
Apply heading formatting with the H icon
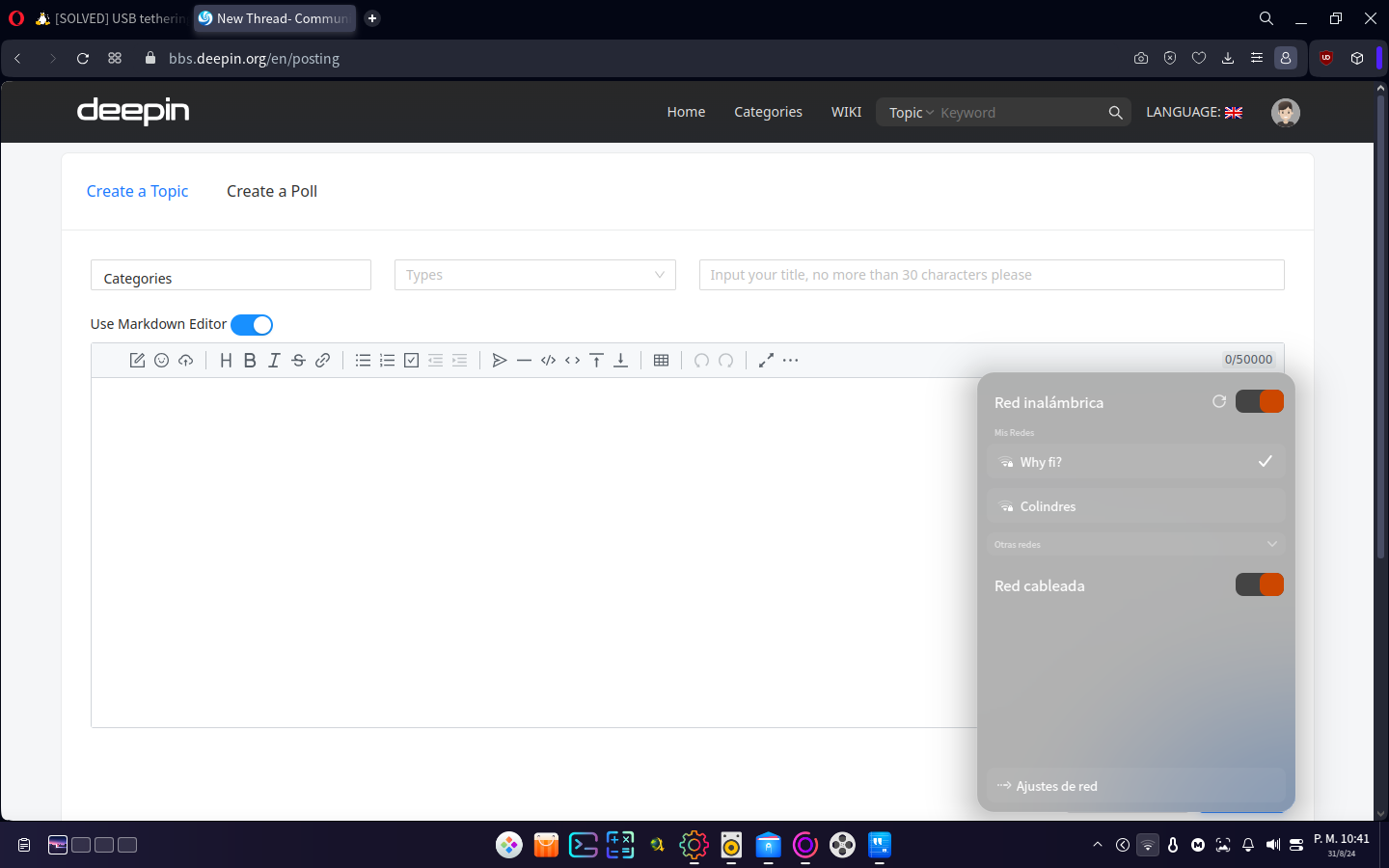226,361
